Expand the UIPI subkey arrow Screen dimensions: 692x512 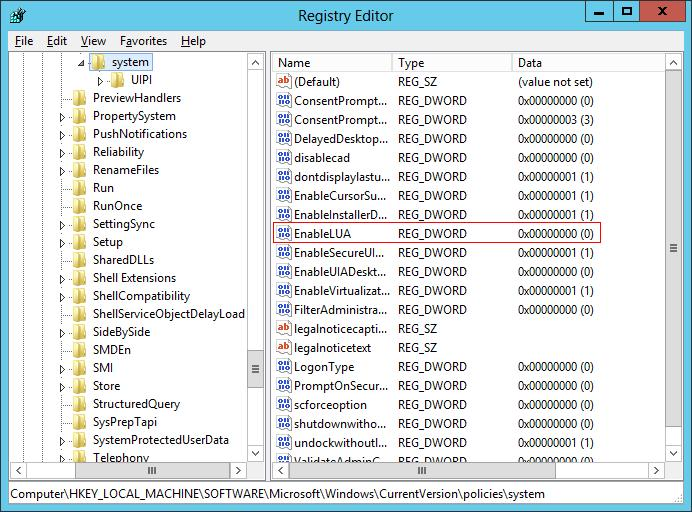(100, 81)
